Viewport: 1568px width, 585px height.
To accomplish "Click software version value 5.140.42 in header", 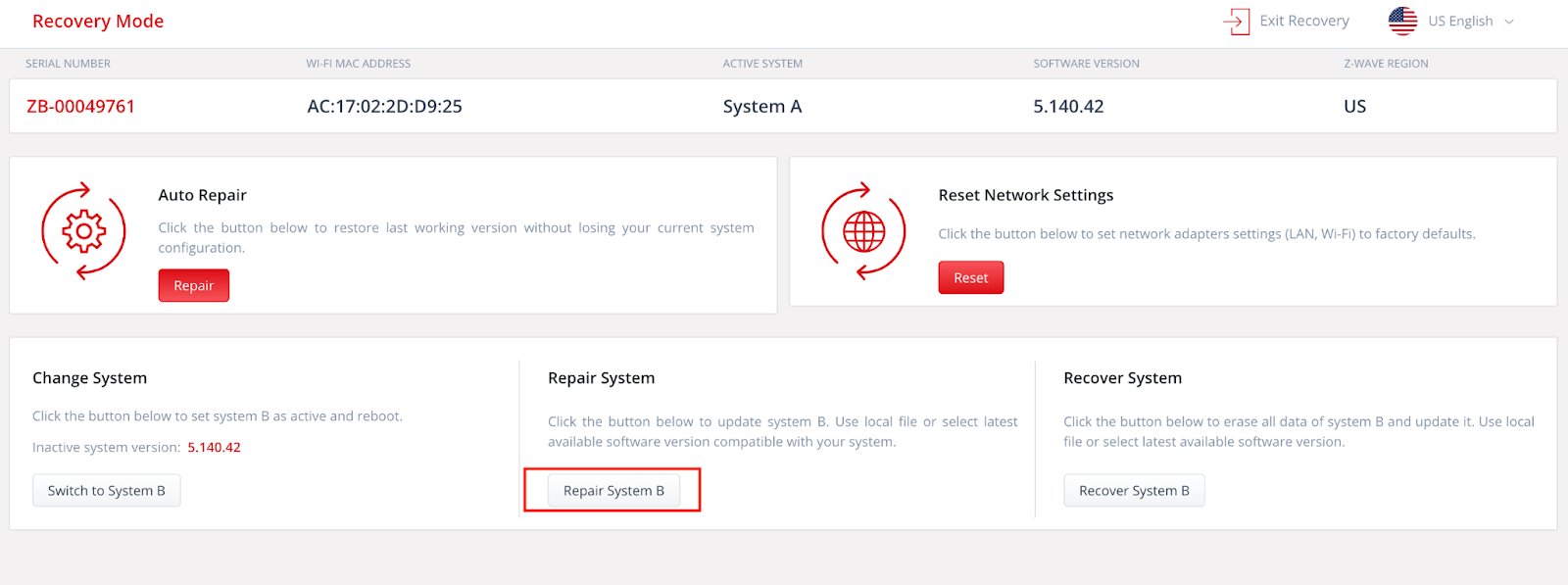I will (x=1068, y=106).
